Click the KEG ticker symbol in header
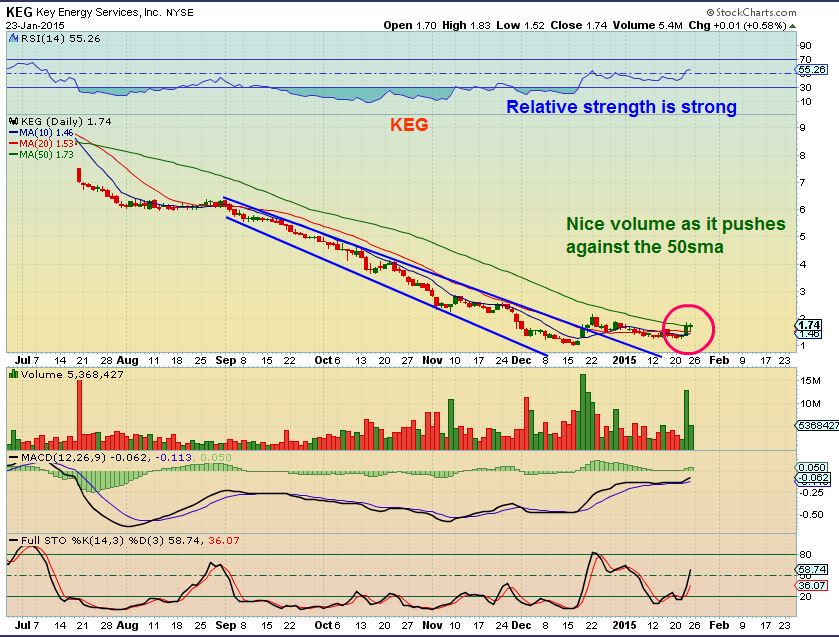Image resolution: width=839 pixels, height=637 pixels. tap(19, 12)
